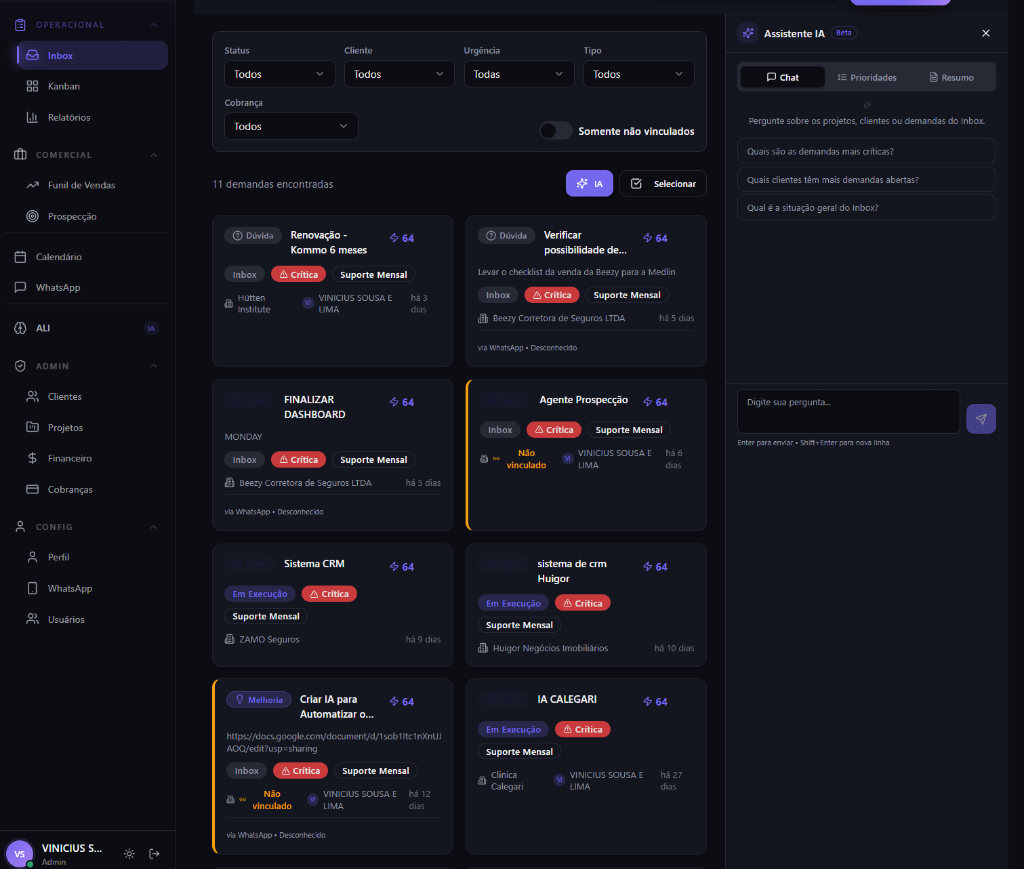Expand the Cobrança filter dropdown
Image resolution: width=1024 pixels, height=869 pixels.
pos(290,126)
